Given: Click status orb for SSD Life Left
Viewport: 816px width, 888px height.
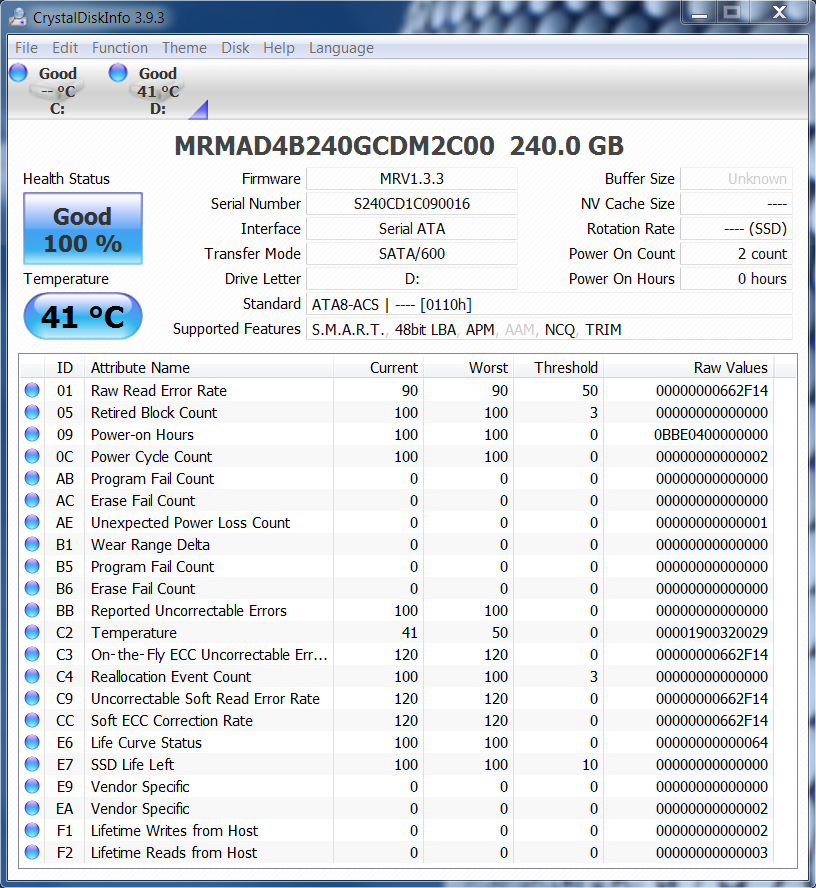Looking at the screenshot, I should click(x=32, y=765).
